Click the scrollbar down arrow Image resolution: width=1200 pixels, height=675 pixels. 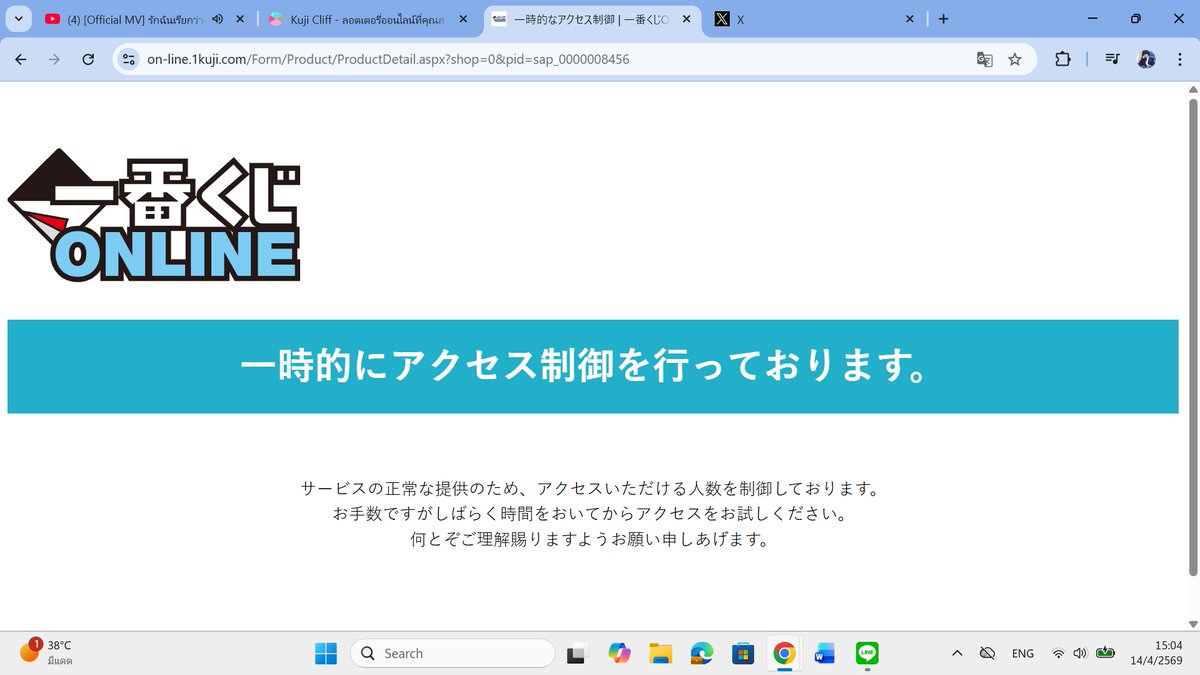[x=1192, y=622]
